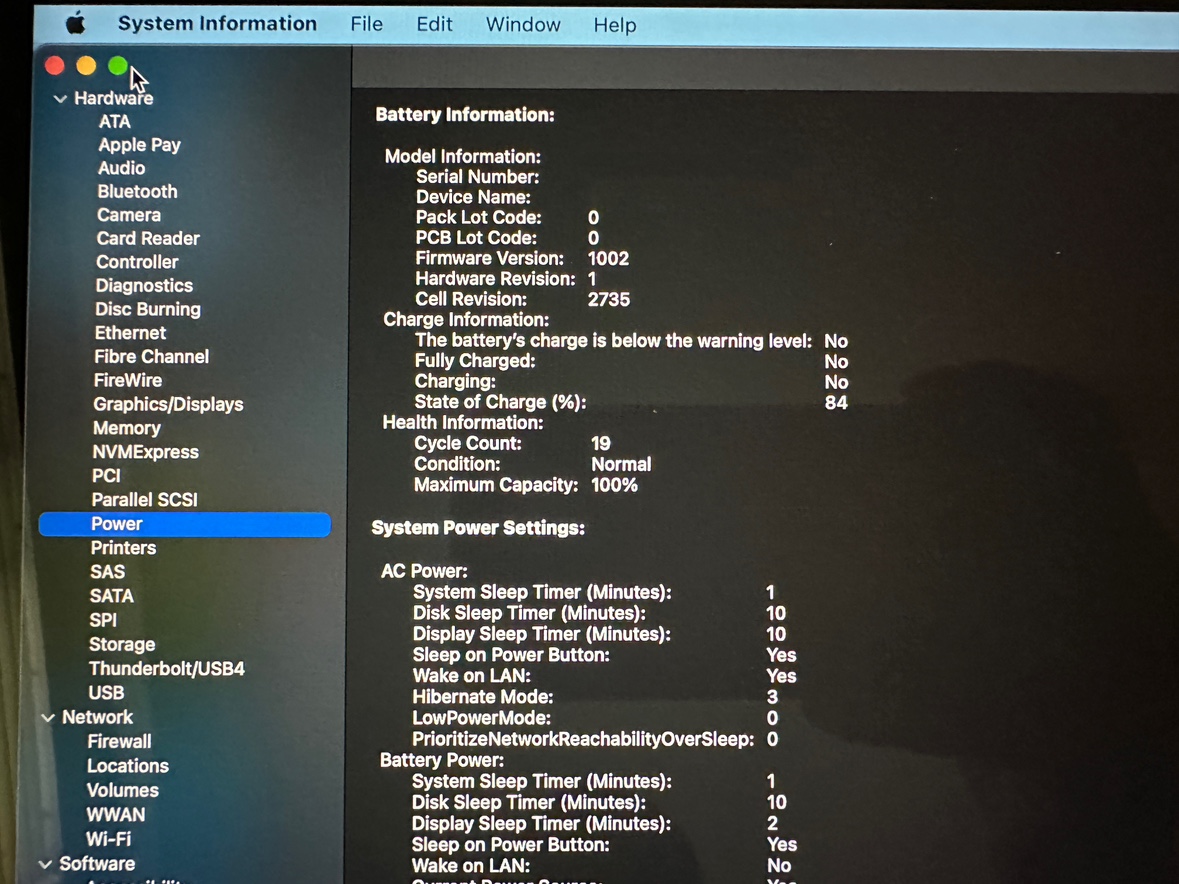The image size is (1179, 884).
Task: Select Locations under Network
Action: point(128,766)
